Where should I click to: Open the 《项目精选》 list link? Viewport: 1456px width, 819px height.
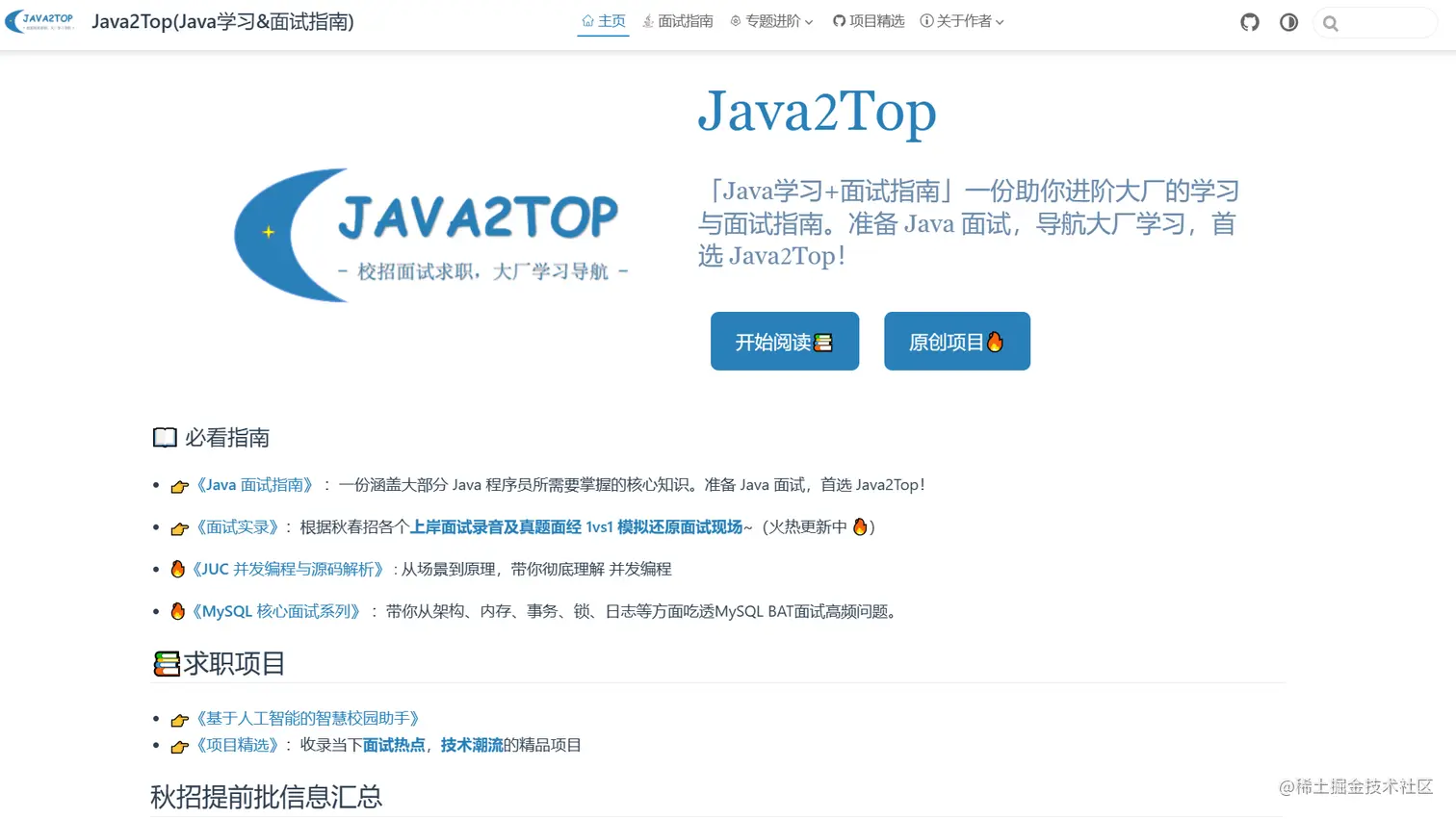238,746
